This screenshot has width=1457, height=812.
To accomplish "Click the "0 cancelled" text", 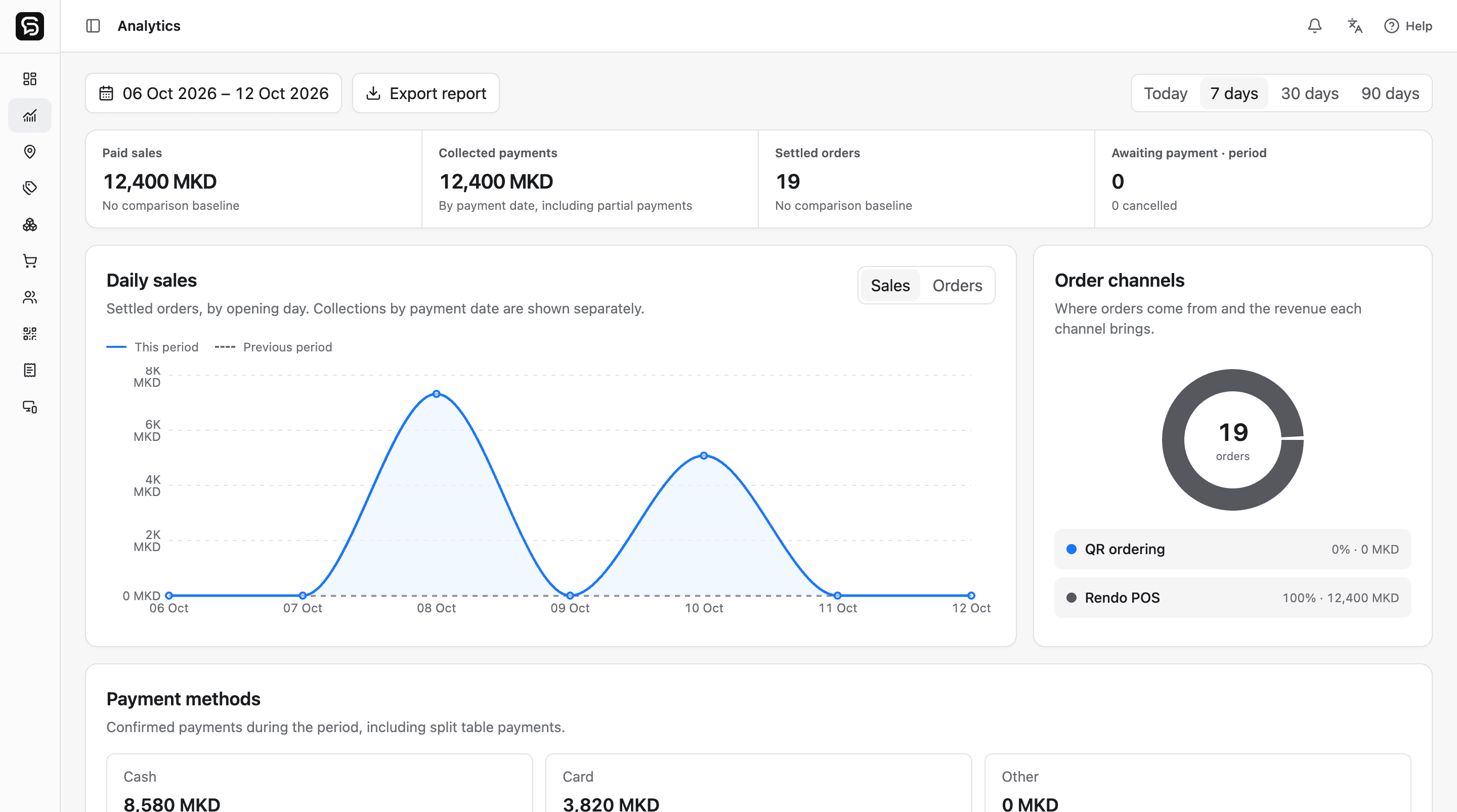I will (x=1144, y=205).
